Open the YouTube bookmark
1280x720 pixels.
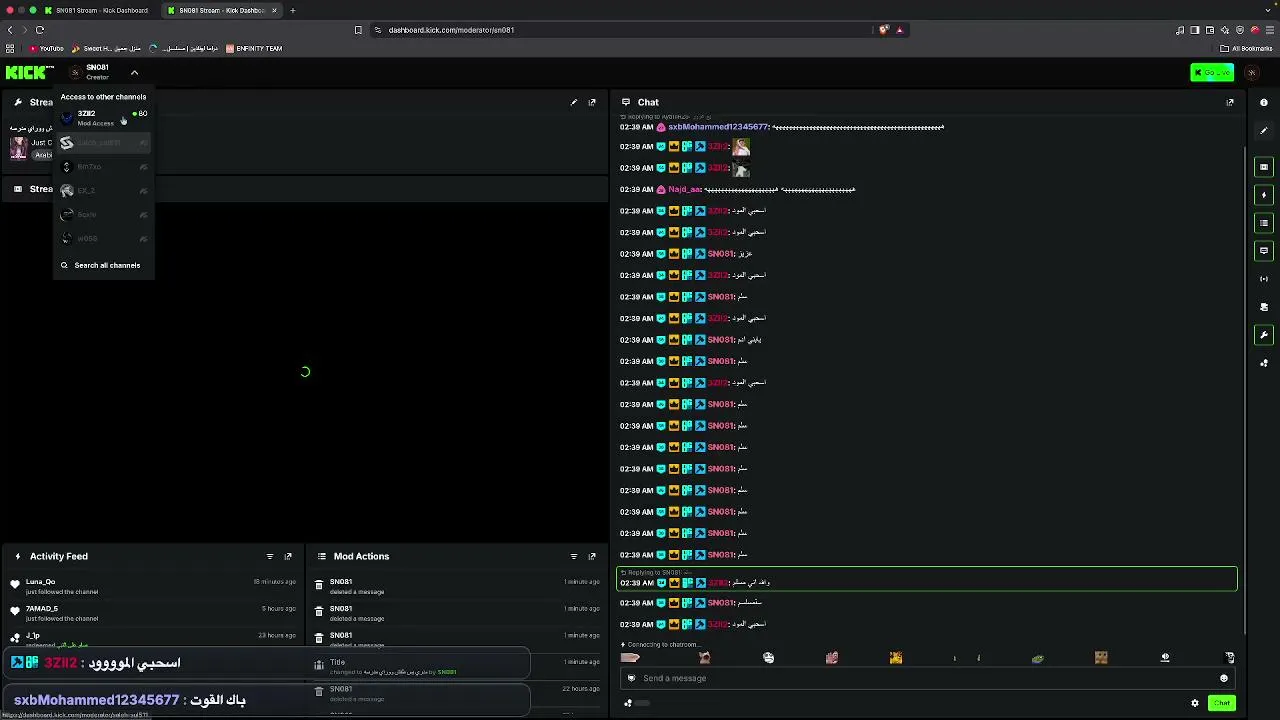pos(46,48)
